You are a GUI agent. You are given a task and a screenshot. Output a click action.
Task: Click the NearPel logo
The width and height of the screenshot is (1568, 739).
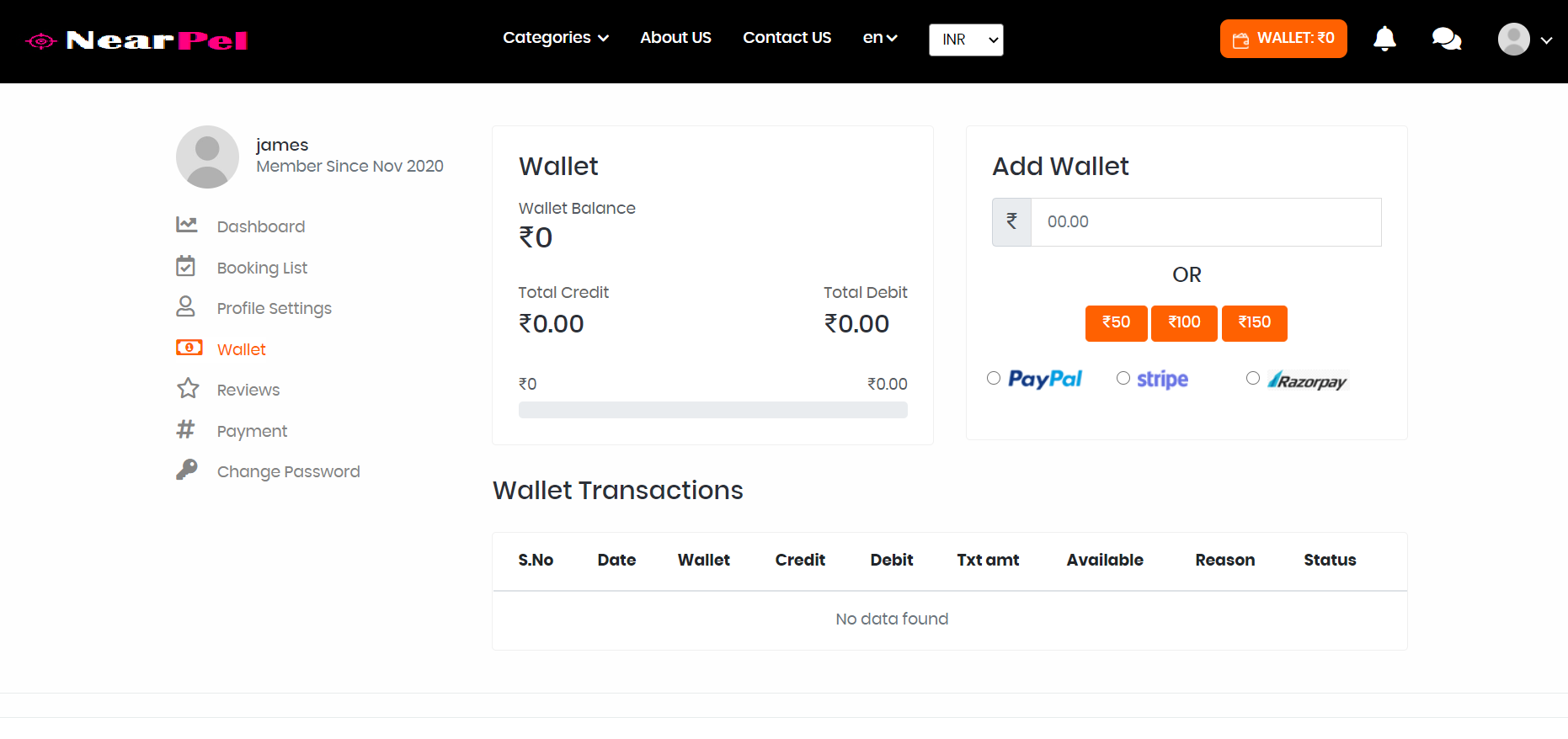pos(136,40)
